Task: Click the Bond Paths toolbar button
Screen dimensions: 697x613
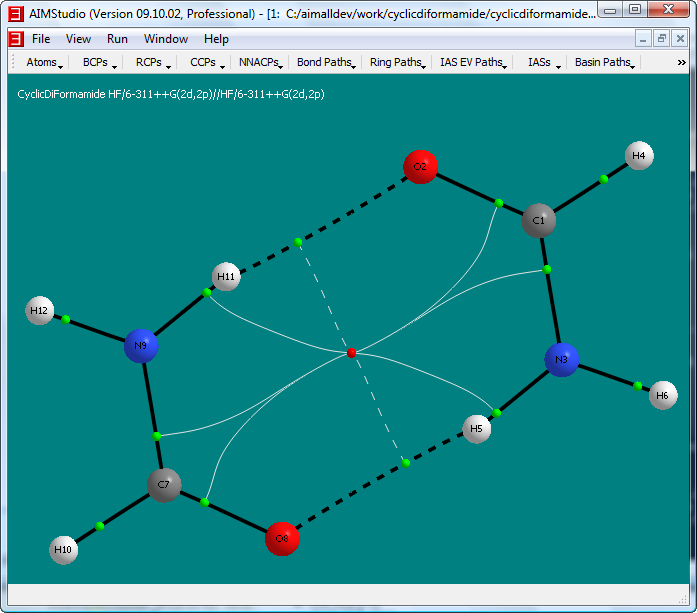Action: 326,62
